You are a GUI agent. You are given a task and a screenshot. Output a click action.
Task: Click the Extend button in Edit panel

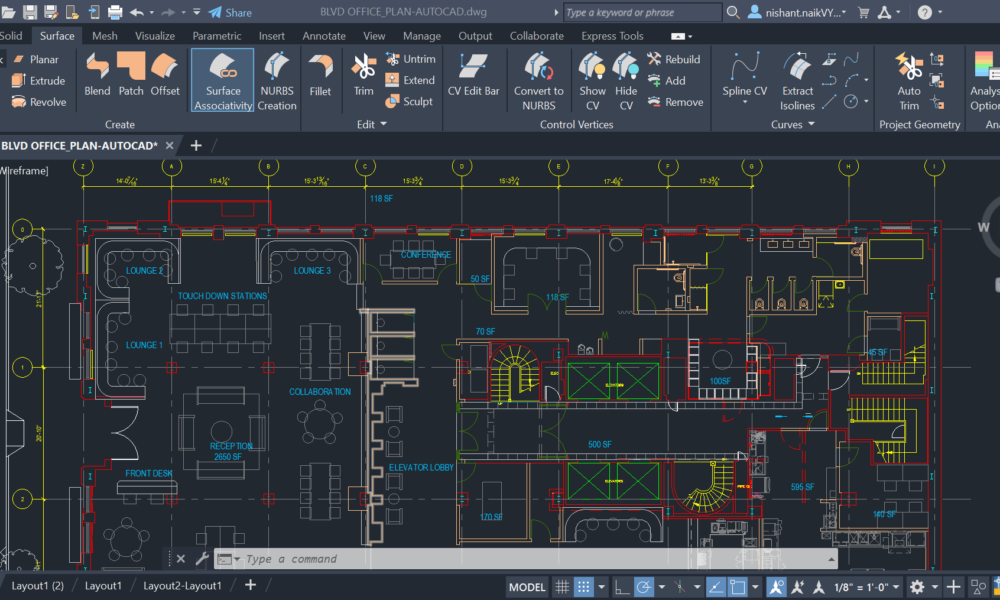(411, 80)
